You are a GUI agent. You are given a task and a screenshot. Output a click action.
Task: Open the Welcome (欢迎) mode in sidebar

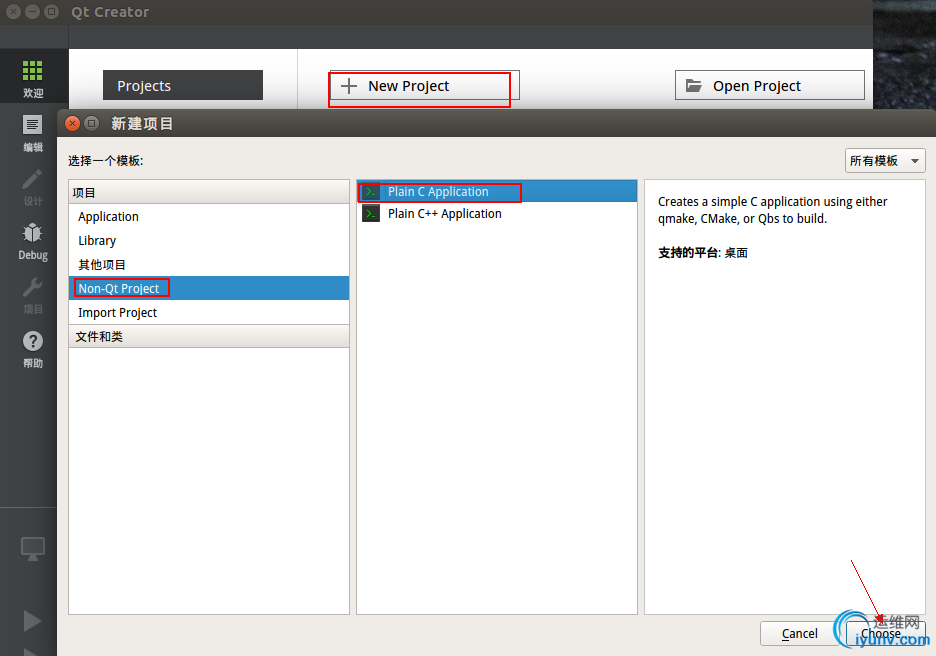pos(33,78)
